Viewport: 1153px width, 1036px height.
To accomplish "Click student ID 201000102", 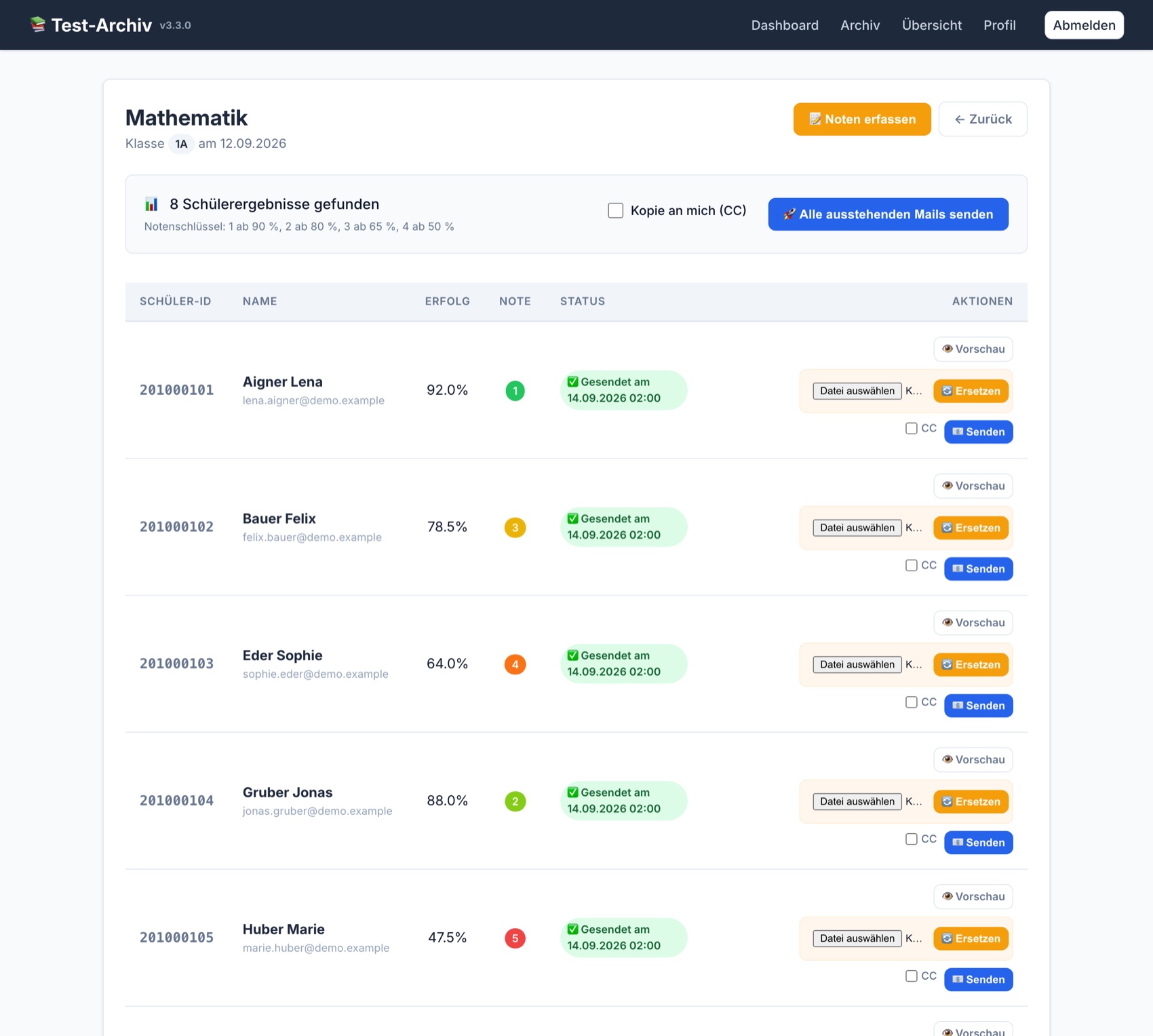I will pyautogui.click(x=177, y=527).
